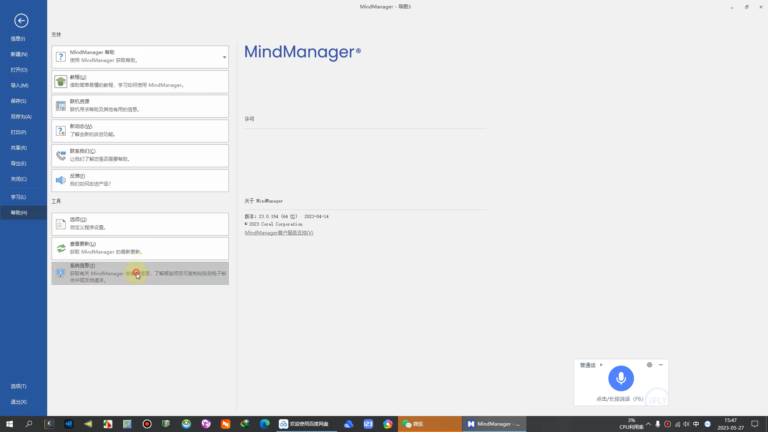This screenshot has height=432, width=768.
Task: Minimize the voice input widget
Action: [x=661, y=365]
